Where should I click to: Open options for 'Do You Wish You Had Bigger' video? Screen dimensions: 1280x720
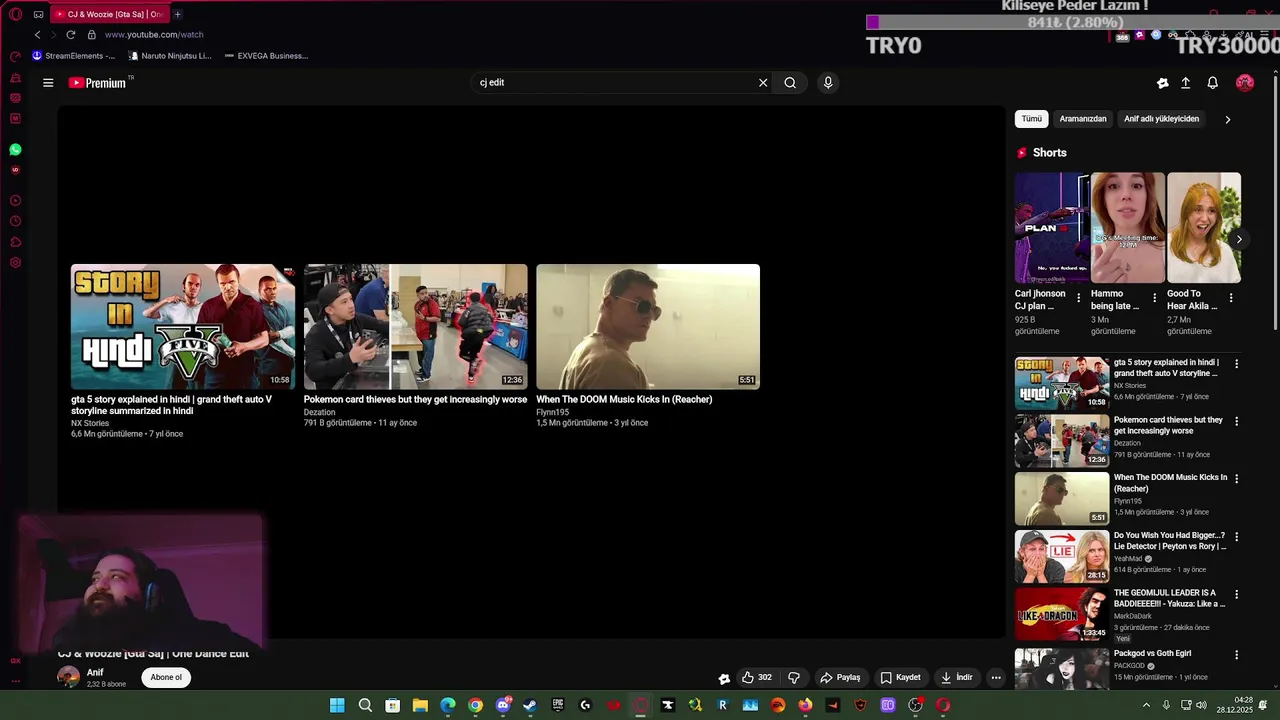(1236, 537)
